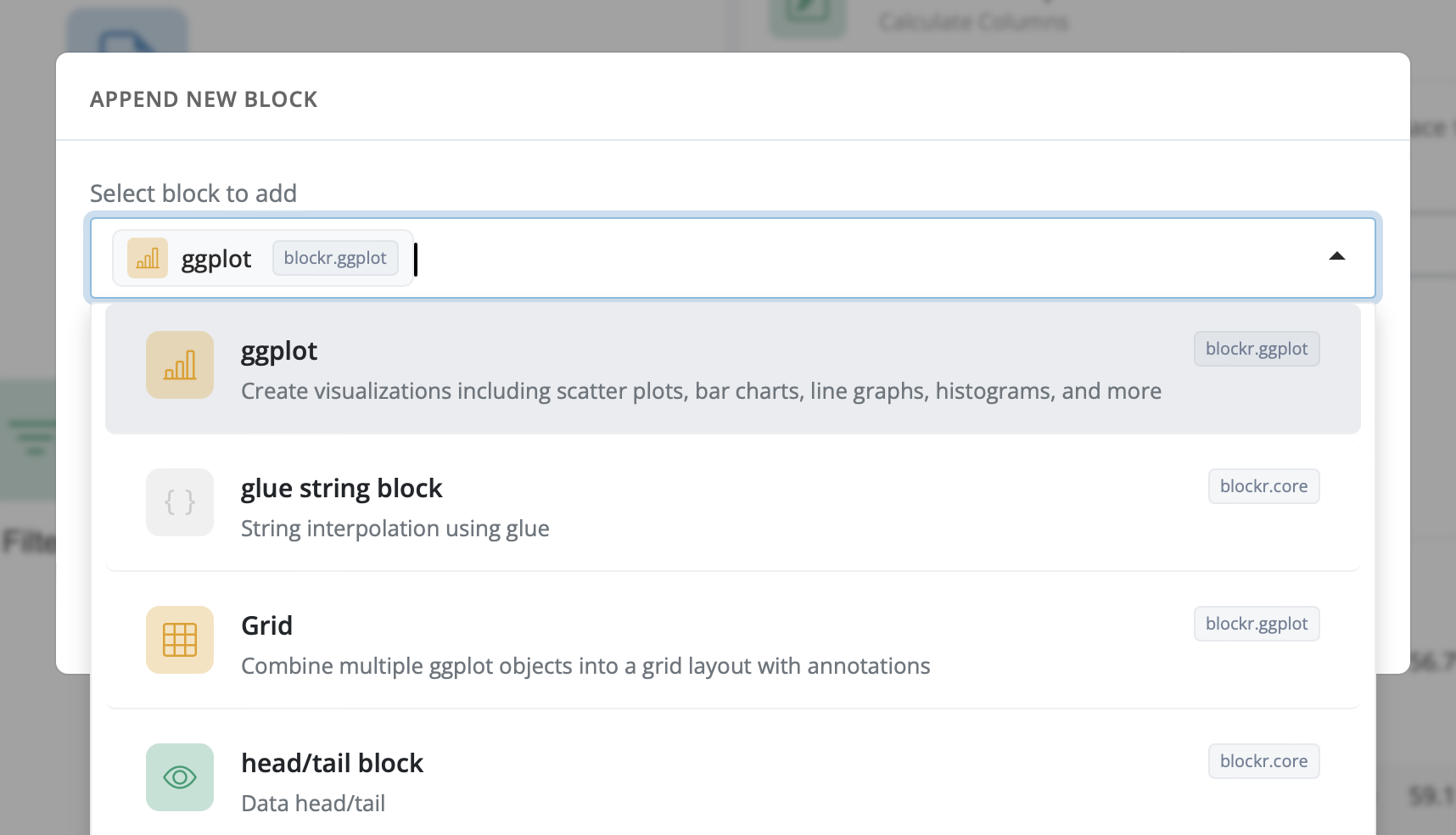
Task: Click the blockr.core tag on glue row
Action: point(1263,486)
